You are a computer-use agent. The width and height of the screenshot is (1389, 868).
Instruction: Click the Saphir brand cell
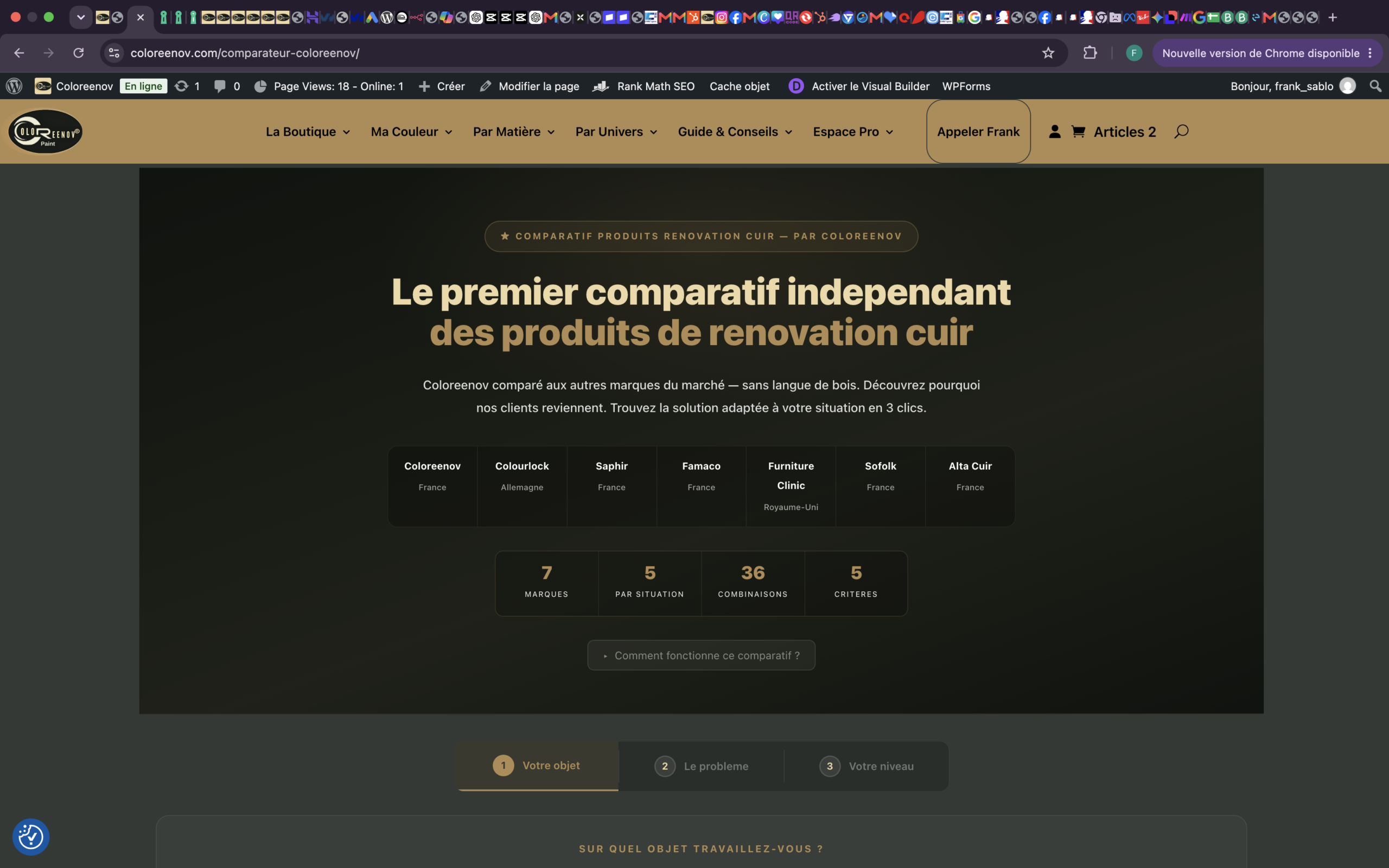tap(612, 486)
